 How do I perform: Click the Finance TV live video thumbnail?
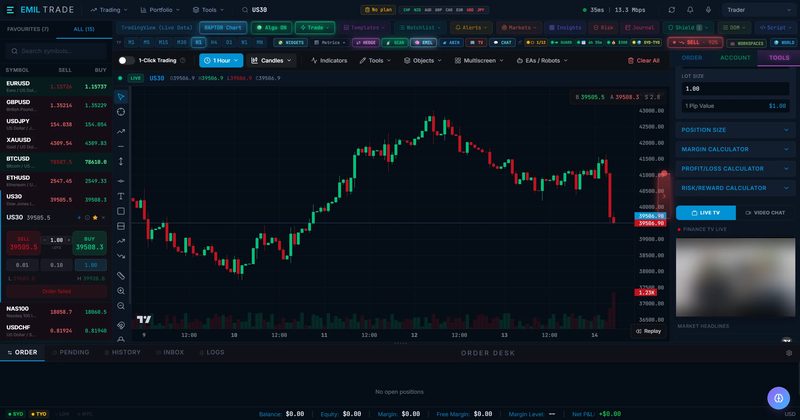coord(735,277)
